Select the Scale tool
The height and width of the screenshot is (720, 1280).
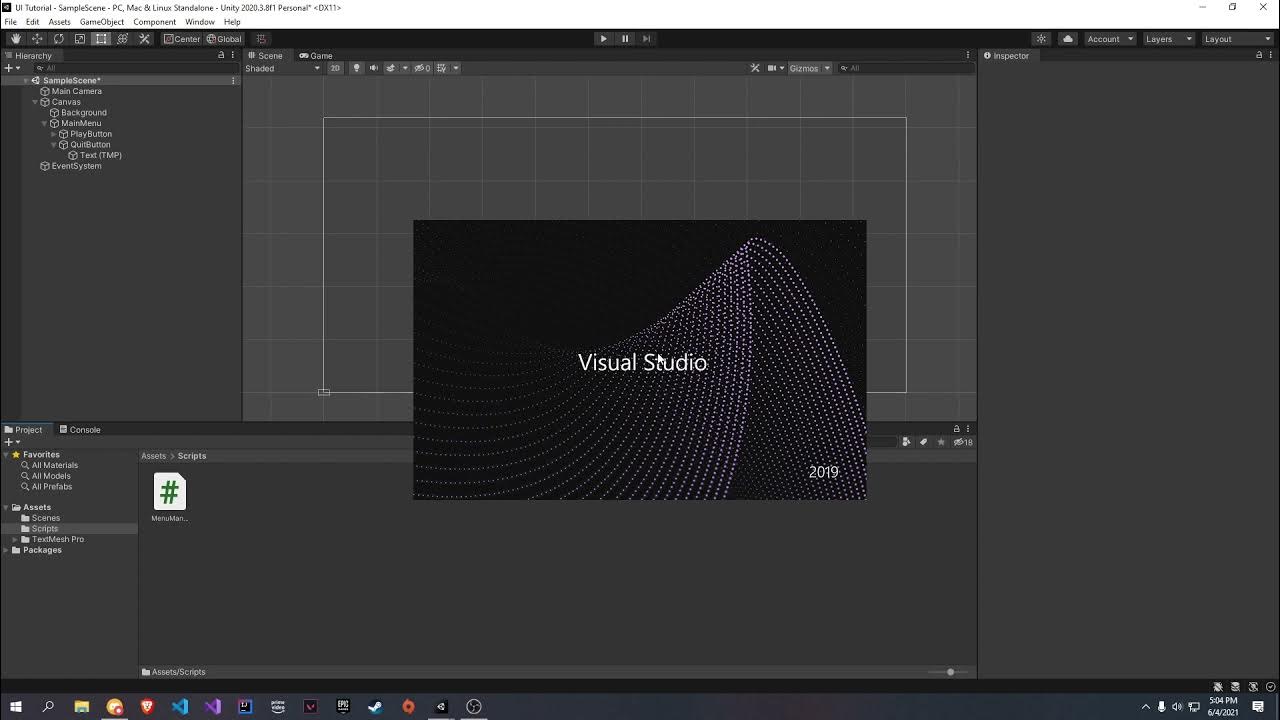80,39
